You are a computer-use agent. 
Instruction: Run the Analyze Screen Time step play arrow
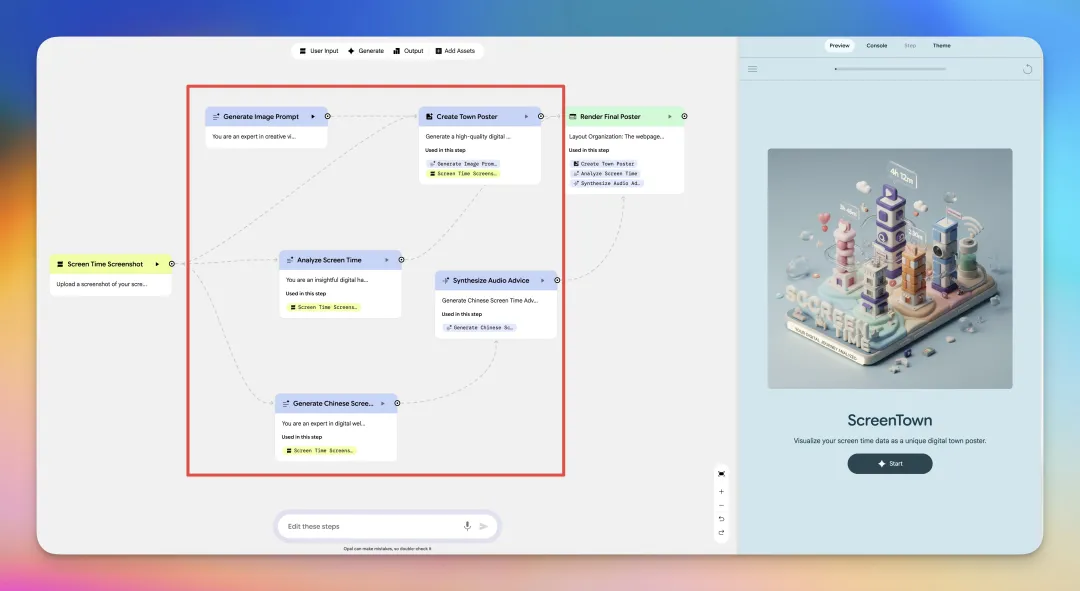pos(387,260)
